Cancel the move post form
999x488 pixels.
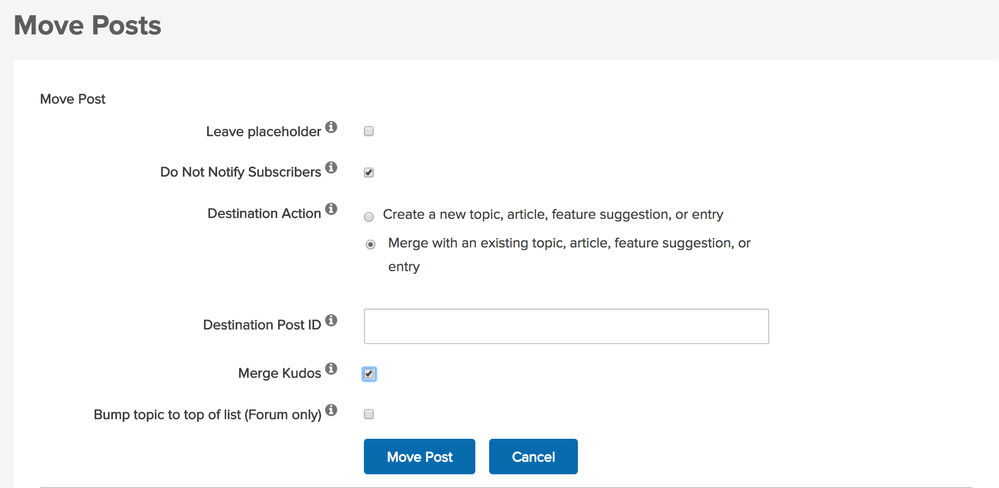pyautogui.click(x=533, y=457)
